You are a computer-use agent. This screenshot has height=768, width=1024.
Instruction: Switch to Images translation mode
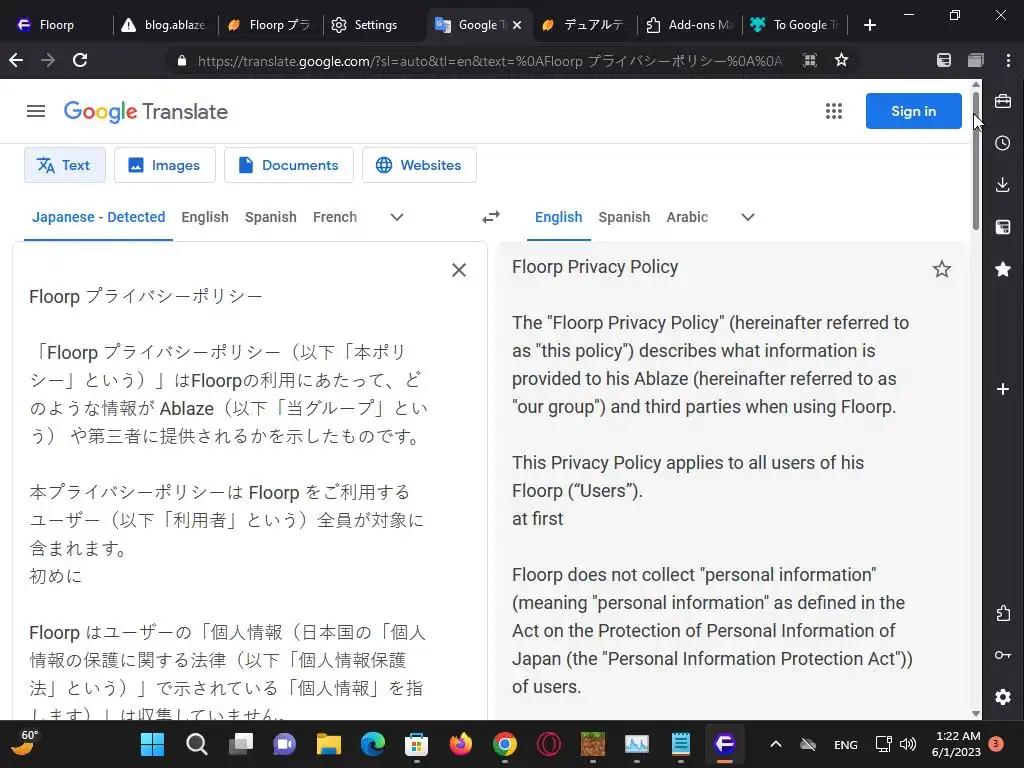tap(165, 165)
